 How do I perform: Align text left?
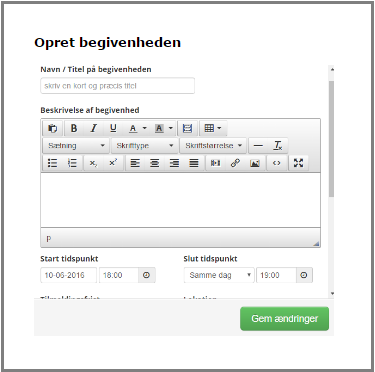135,163
